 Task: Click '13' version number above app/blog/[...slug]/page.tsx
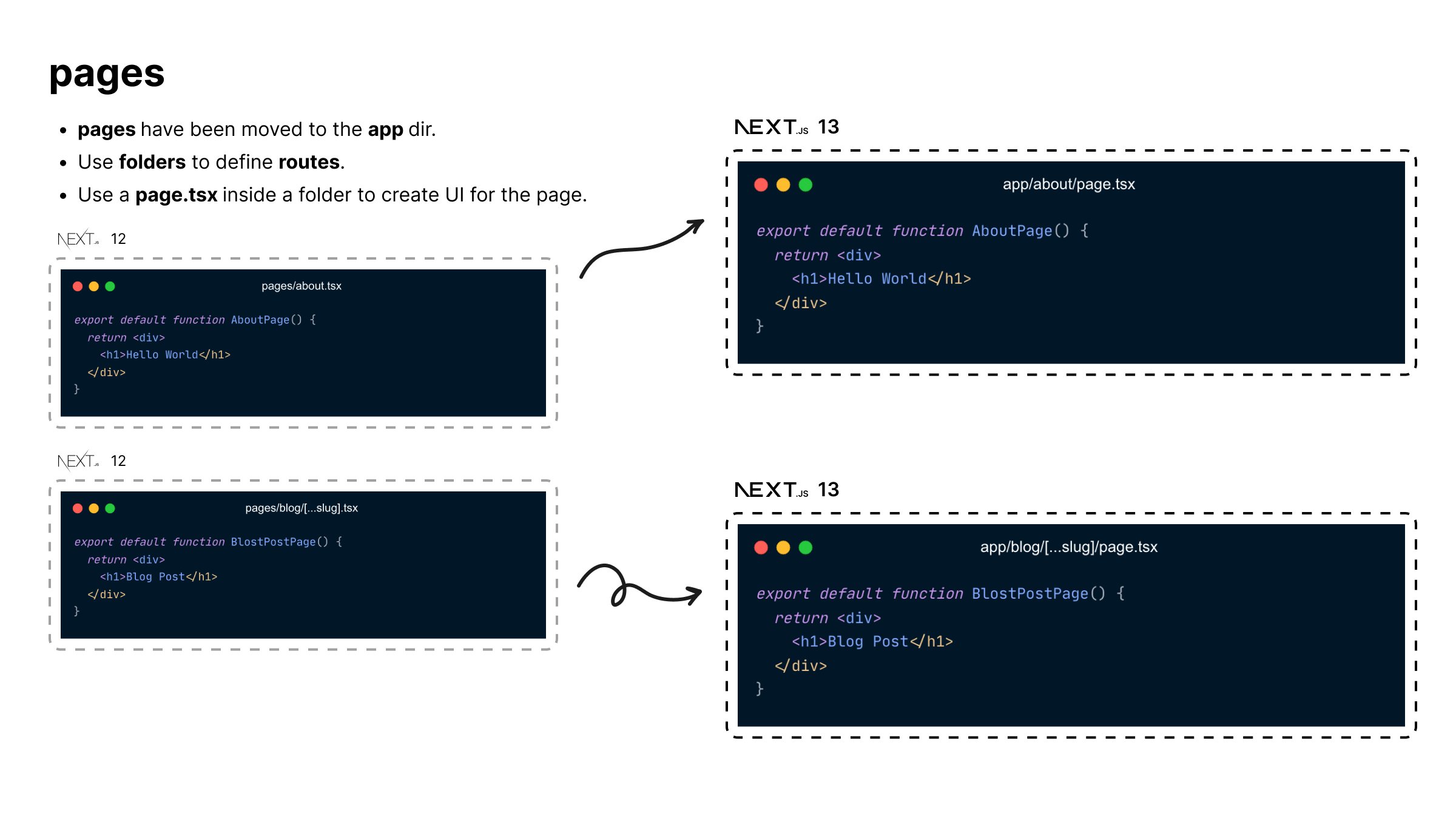(828, 490)
